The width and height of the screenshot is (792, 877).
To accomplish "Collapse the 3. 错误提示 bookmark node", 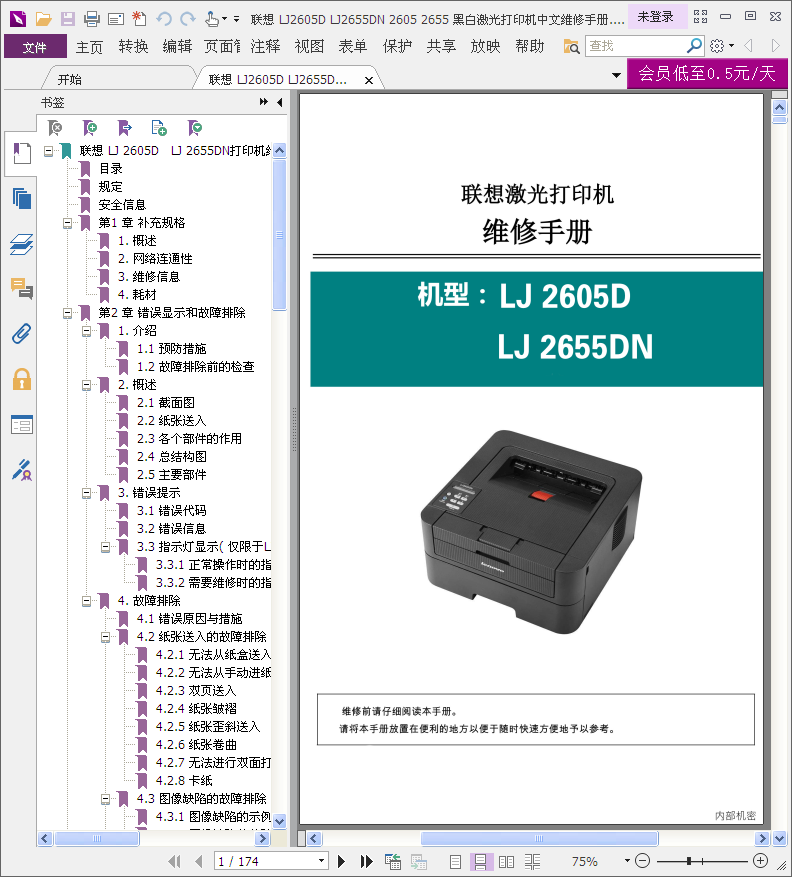I will 87,493.
